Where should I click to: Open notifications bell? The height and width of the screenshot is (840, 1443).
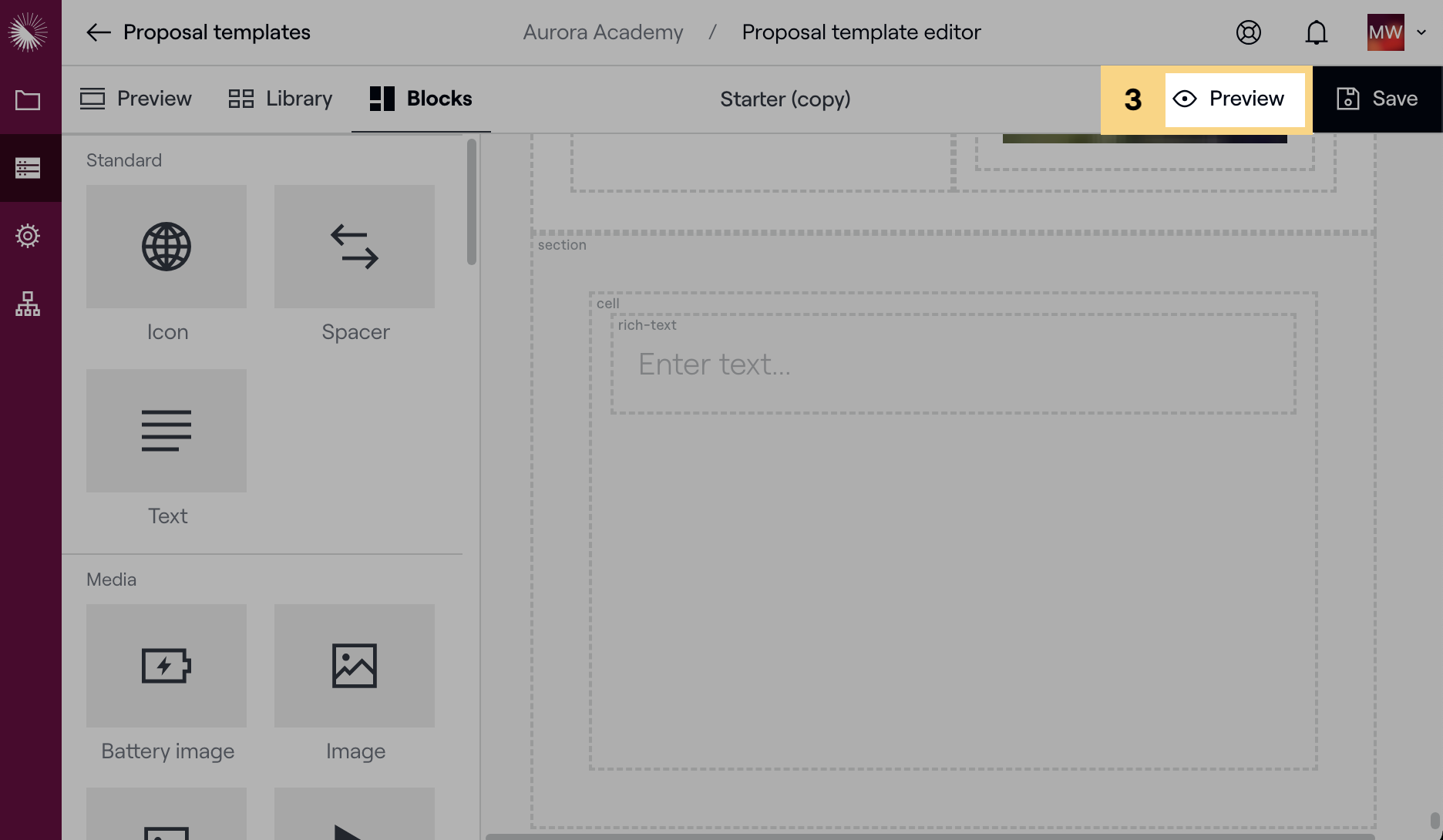pos(1317,32)
